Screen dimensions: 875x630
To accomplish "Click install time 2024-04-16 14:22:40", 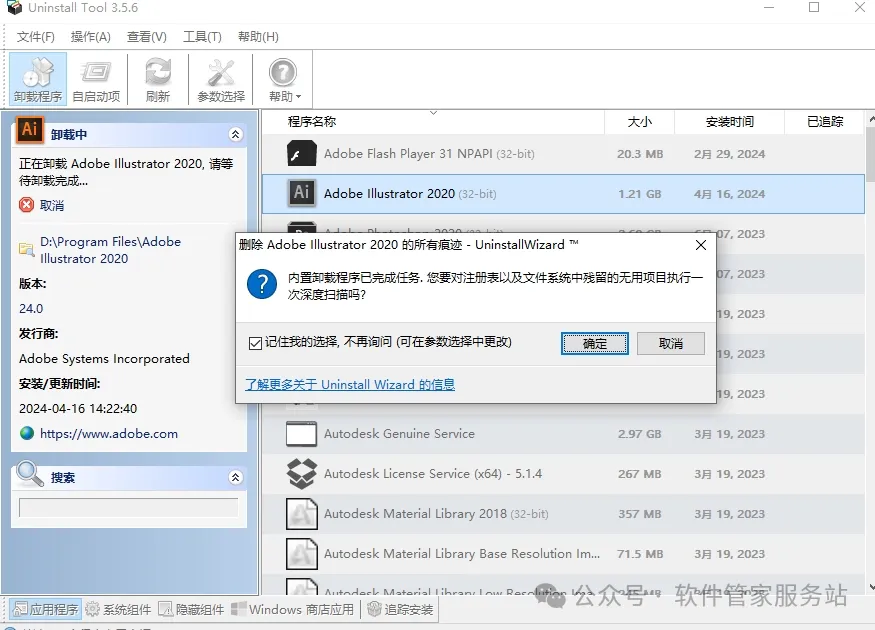I will [78, 408].
